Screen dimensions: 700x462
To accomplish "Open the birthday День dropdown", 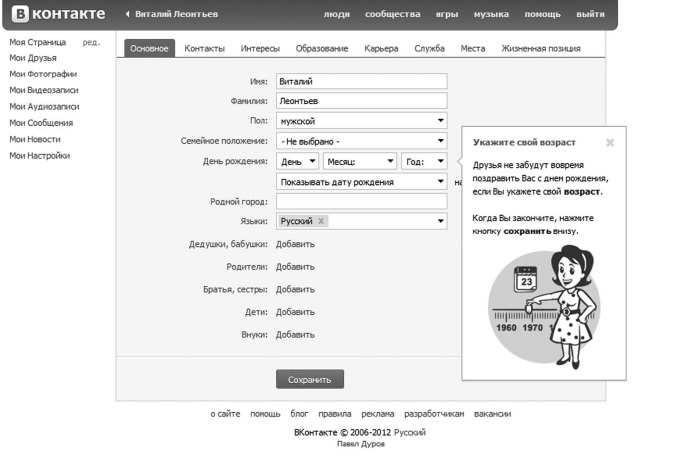I will click(297, 161).
